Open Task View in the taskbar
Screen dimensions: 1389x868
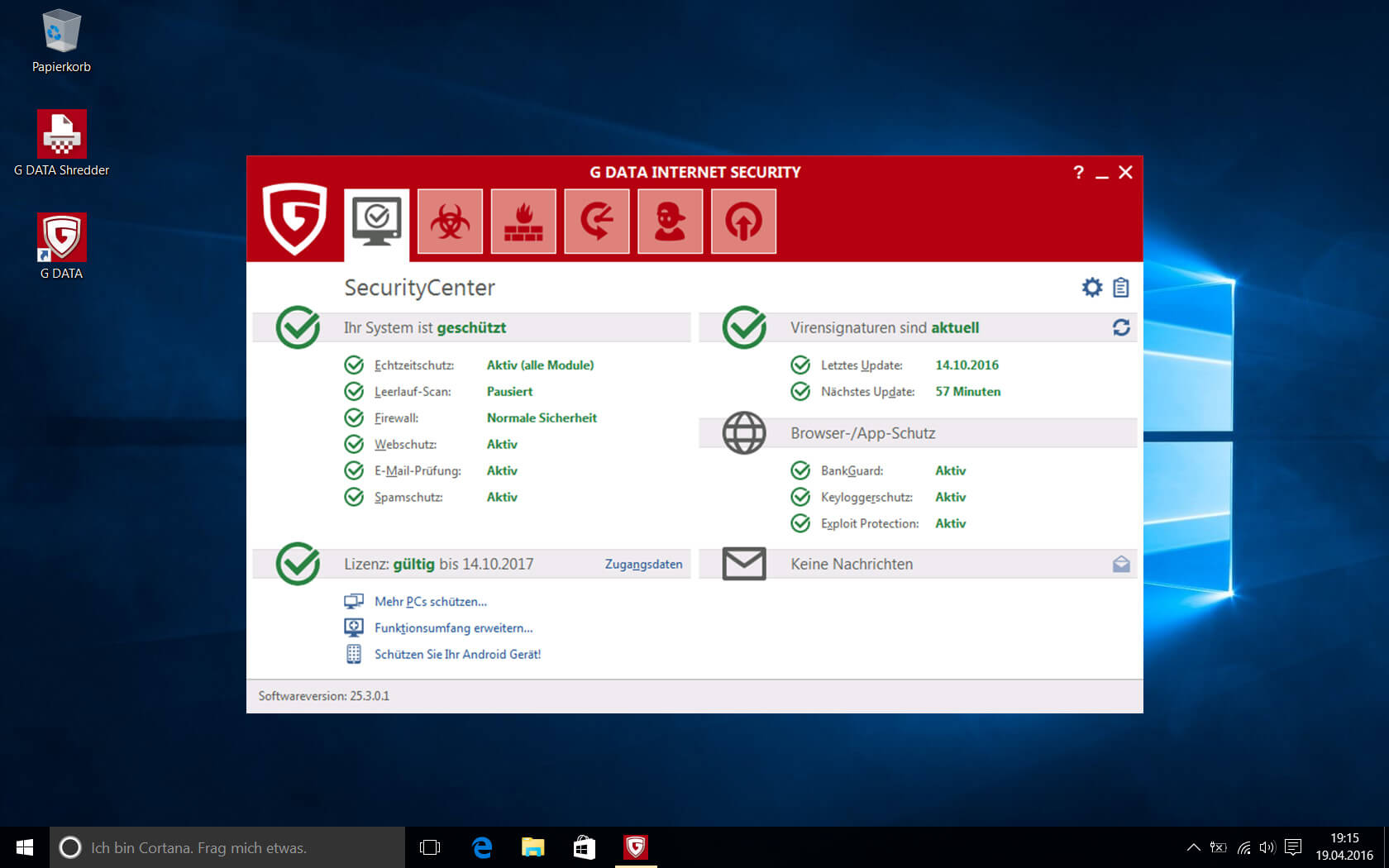pos(430,847)
